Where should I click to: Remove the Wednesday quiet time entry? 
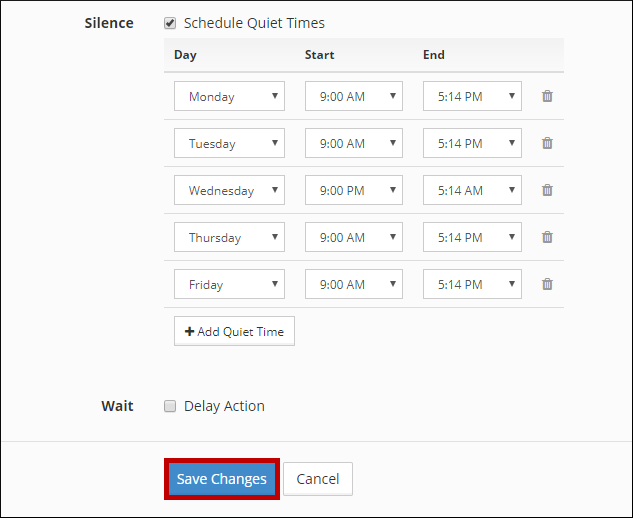coord(547,190)
